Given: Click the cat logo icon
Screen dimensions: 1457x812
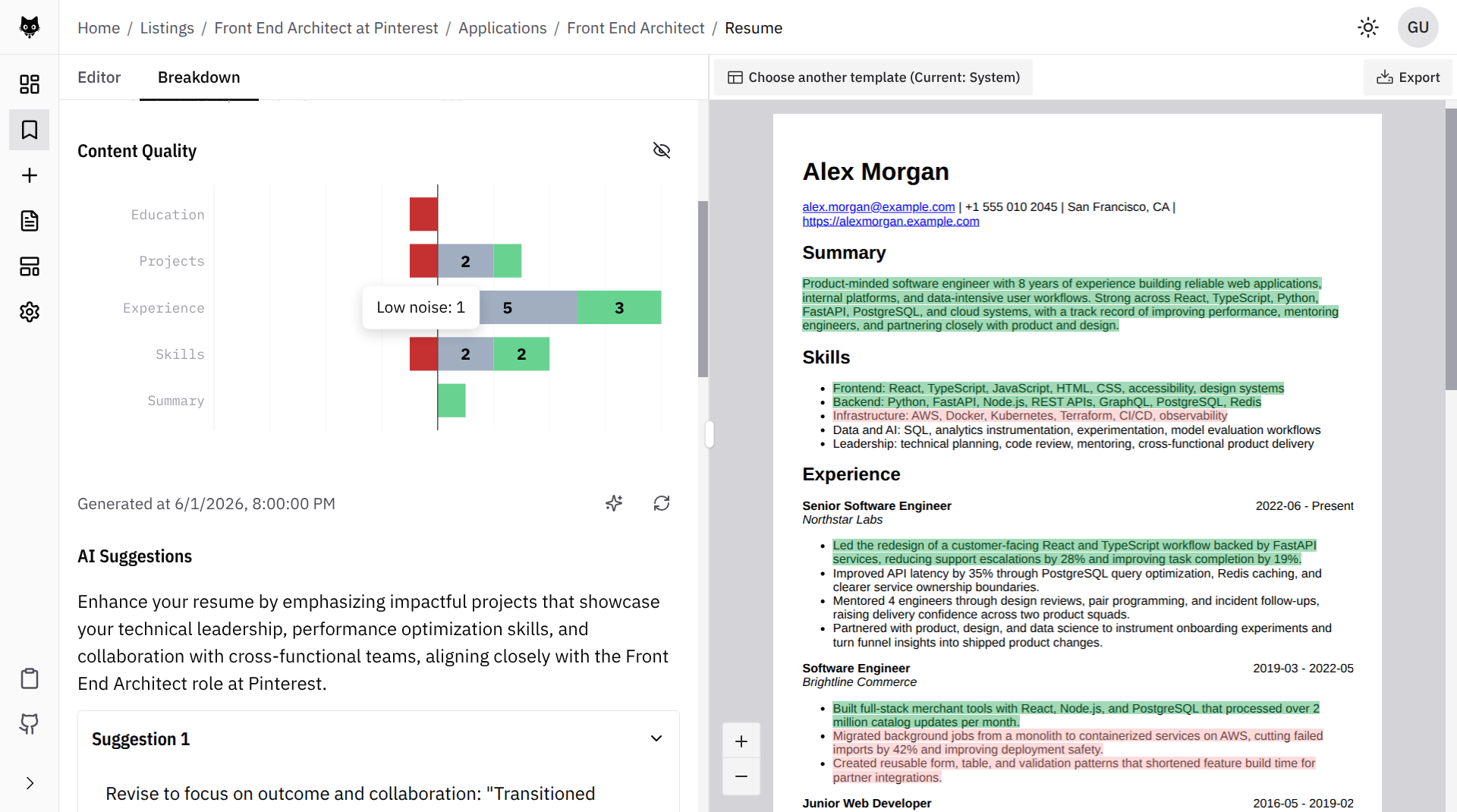Looking at the screenshot, I should [29, 27].
